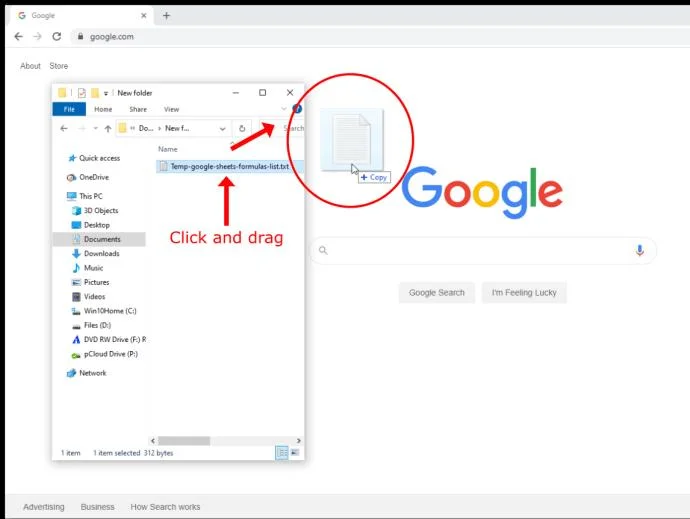Click the Explorer forward arrow
The width and height of the screenshot is (690, 519).
[x=81, y=129]
